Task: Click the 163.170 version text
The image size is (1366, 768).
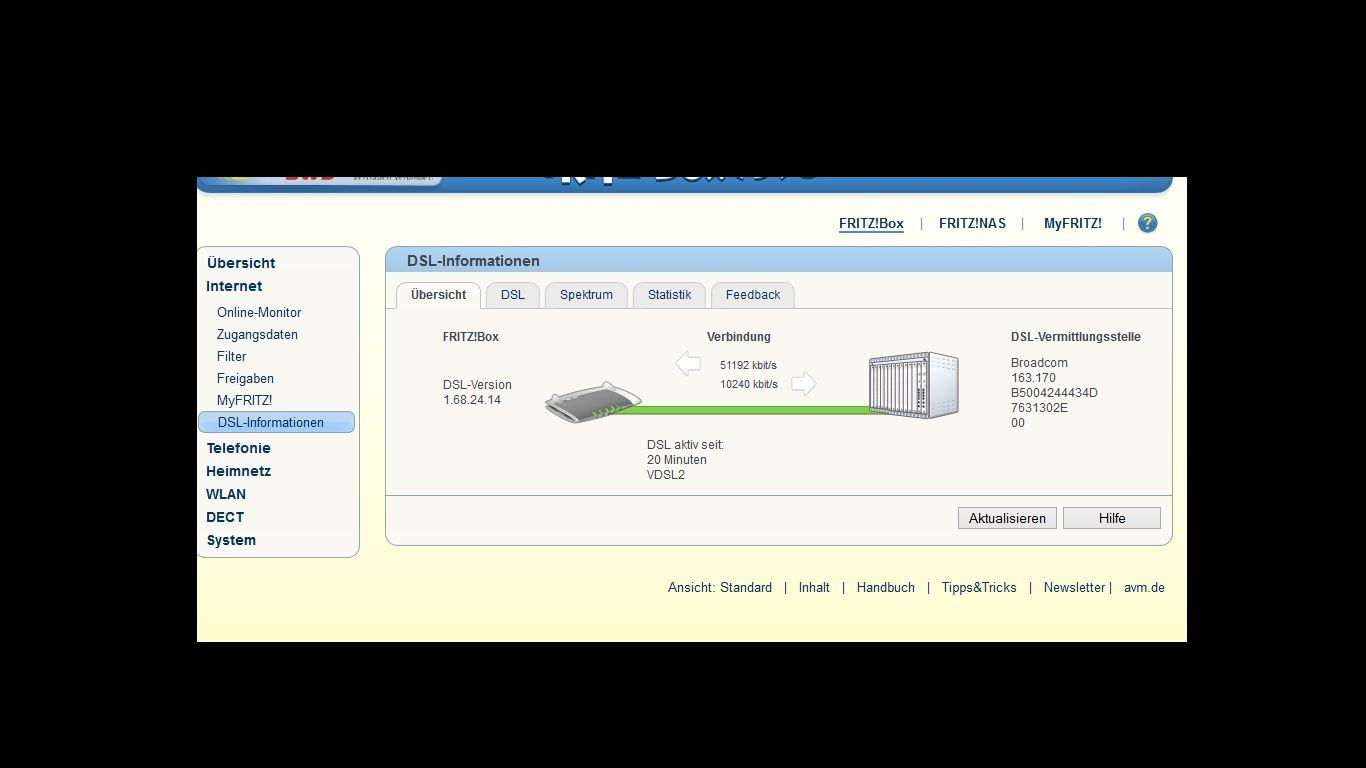Action: coord(1033,378)
